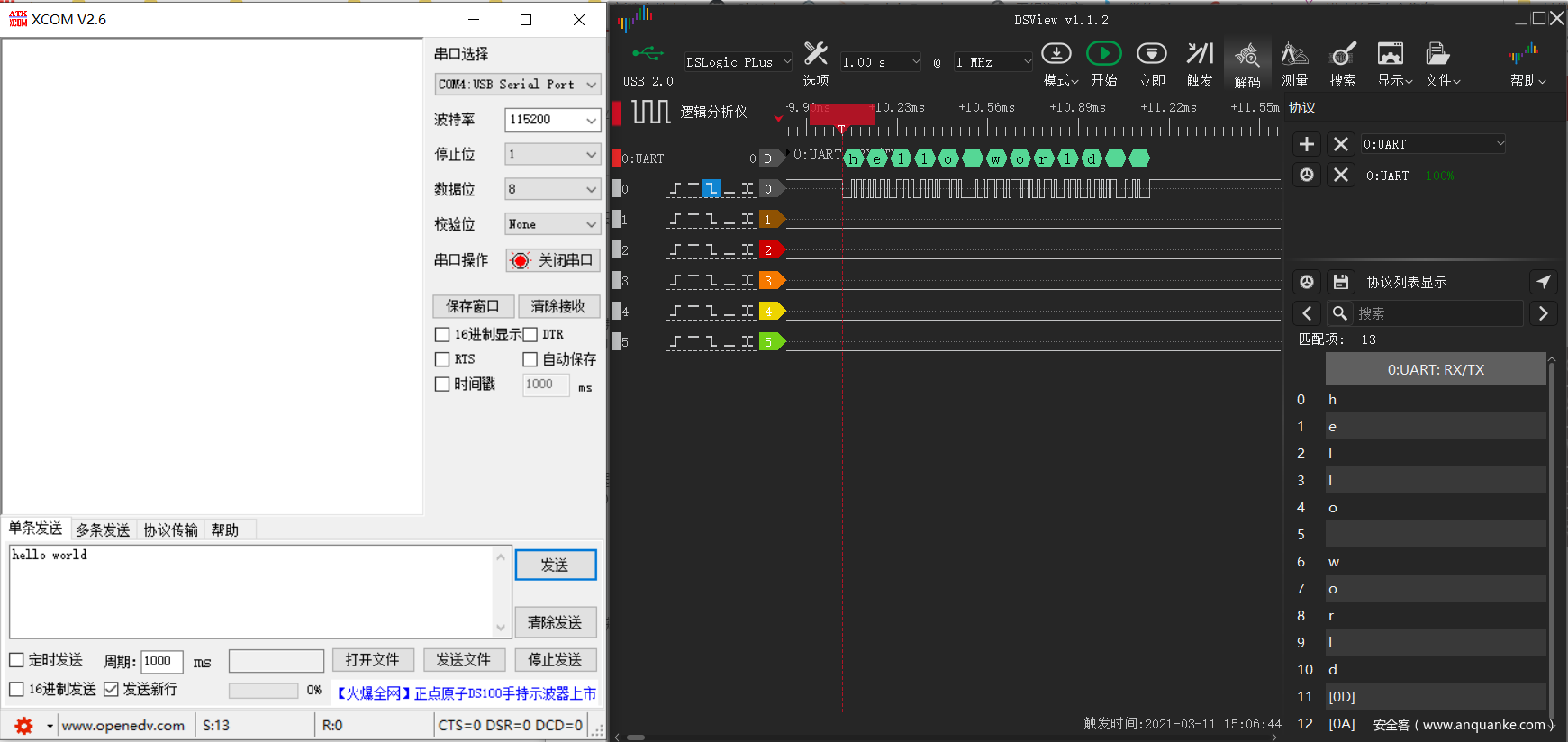Enable the 16进制显示 checkbox
1568x742 pixels.
[442, 335]
